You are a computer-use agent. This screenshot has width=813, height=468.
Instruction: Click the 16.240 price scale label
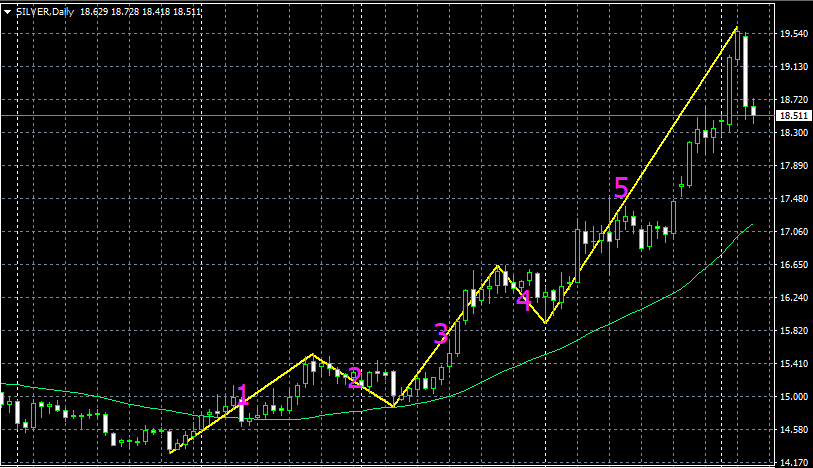point(794,297)
